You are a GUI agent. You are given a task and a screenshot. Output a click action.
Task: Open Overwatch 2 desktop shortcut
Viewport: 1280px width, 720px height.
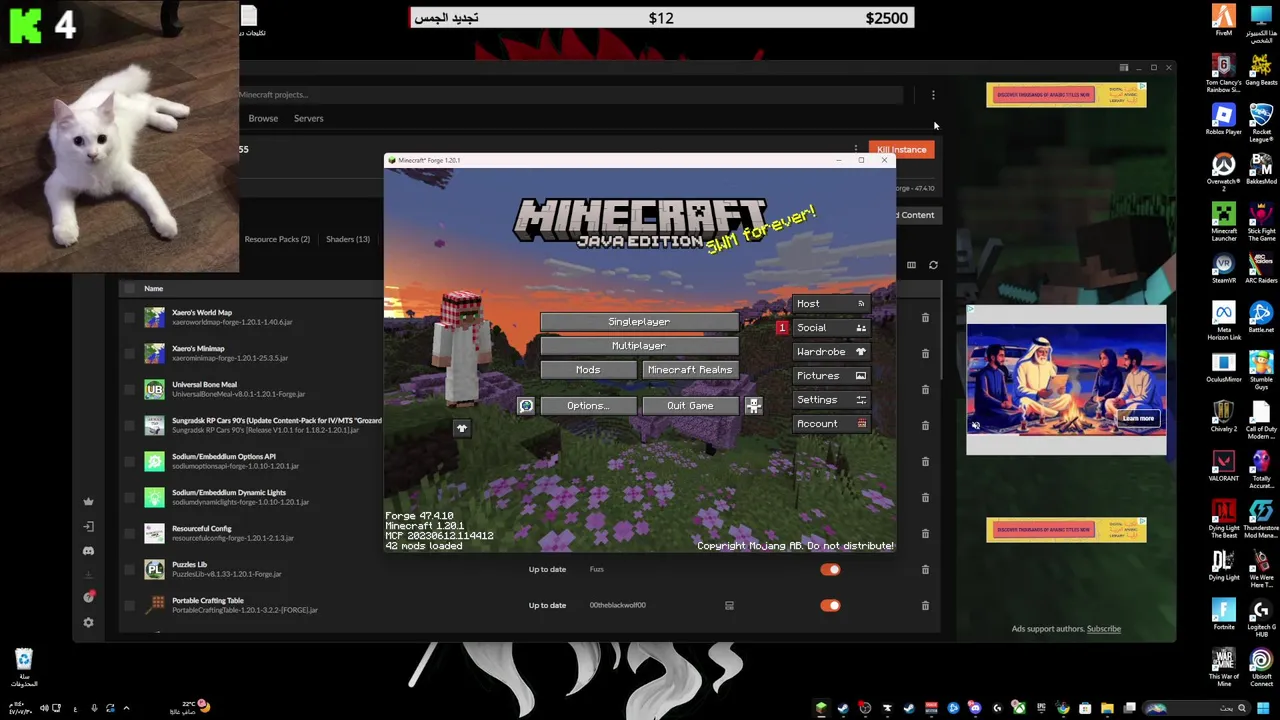coord(1224,172)
